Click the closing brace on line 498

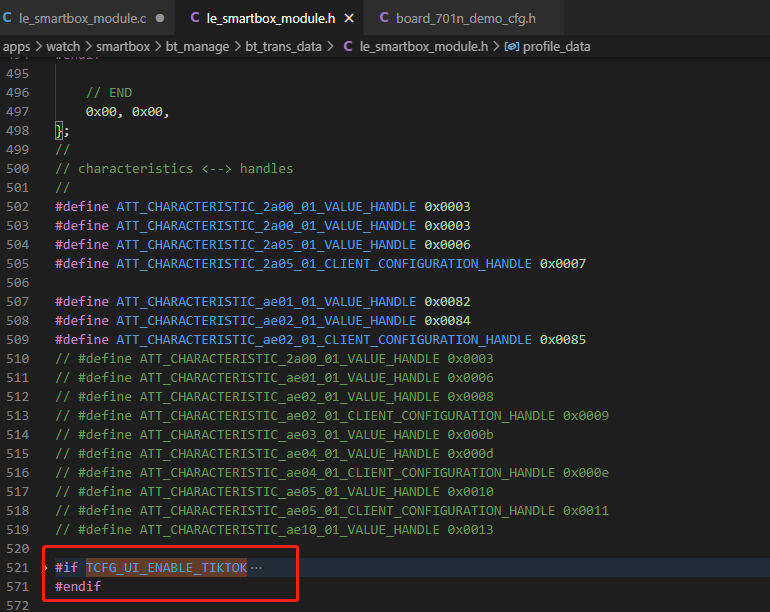click(x=58, y=131)
